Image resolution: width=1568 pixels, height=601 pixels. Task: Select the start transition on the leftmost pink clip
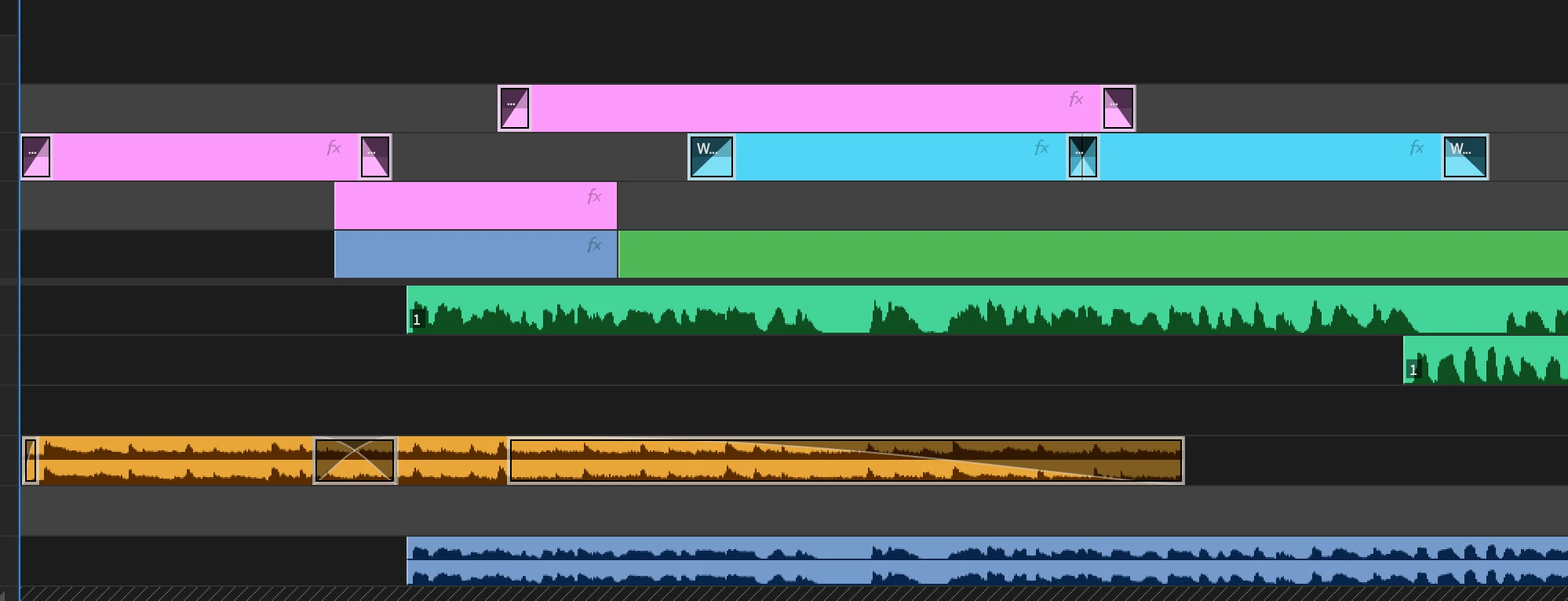tap(36, 157)
